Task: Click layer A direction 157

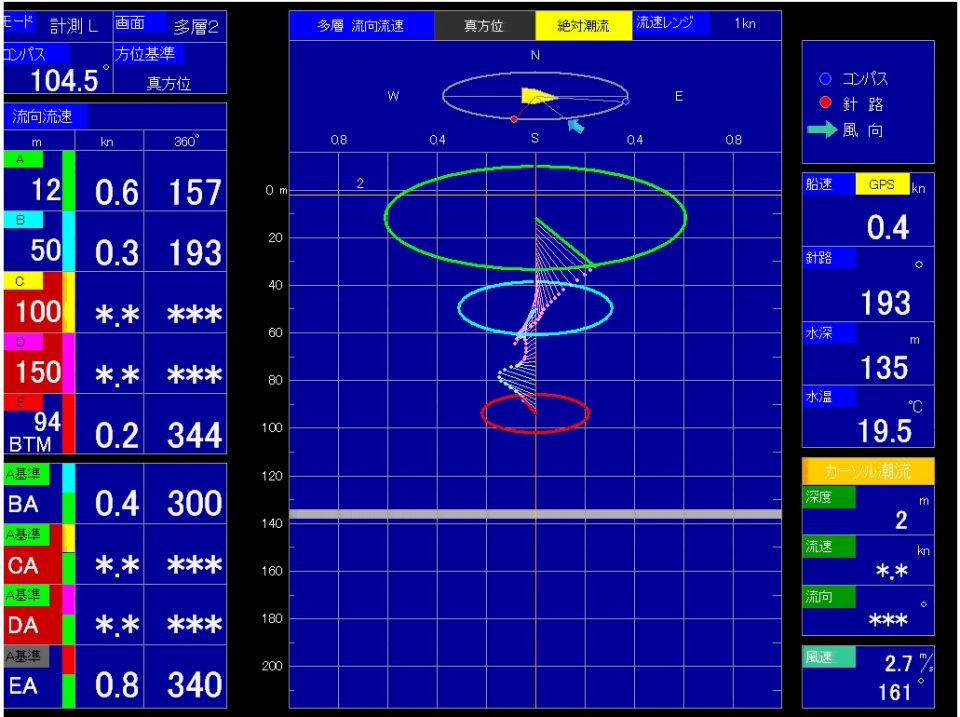Action: click(195, 192)
